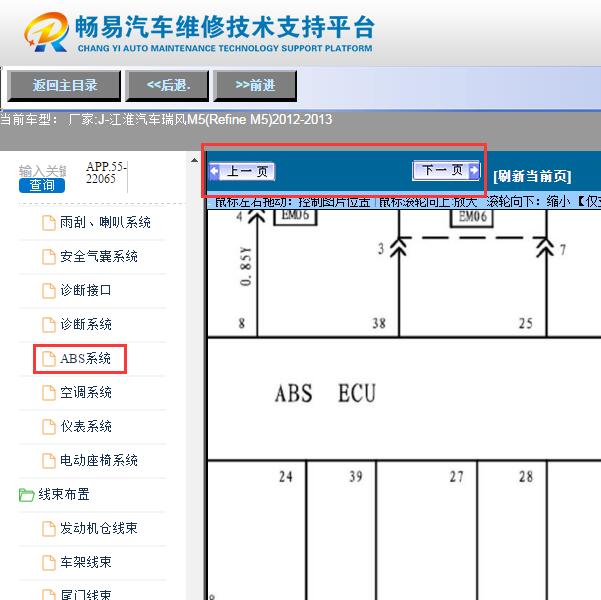Click the 畅易 platform logo icon
The height and width of the screenshot is (600, 601).
47,32
